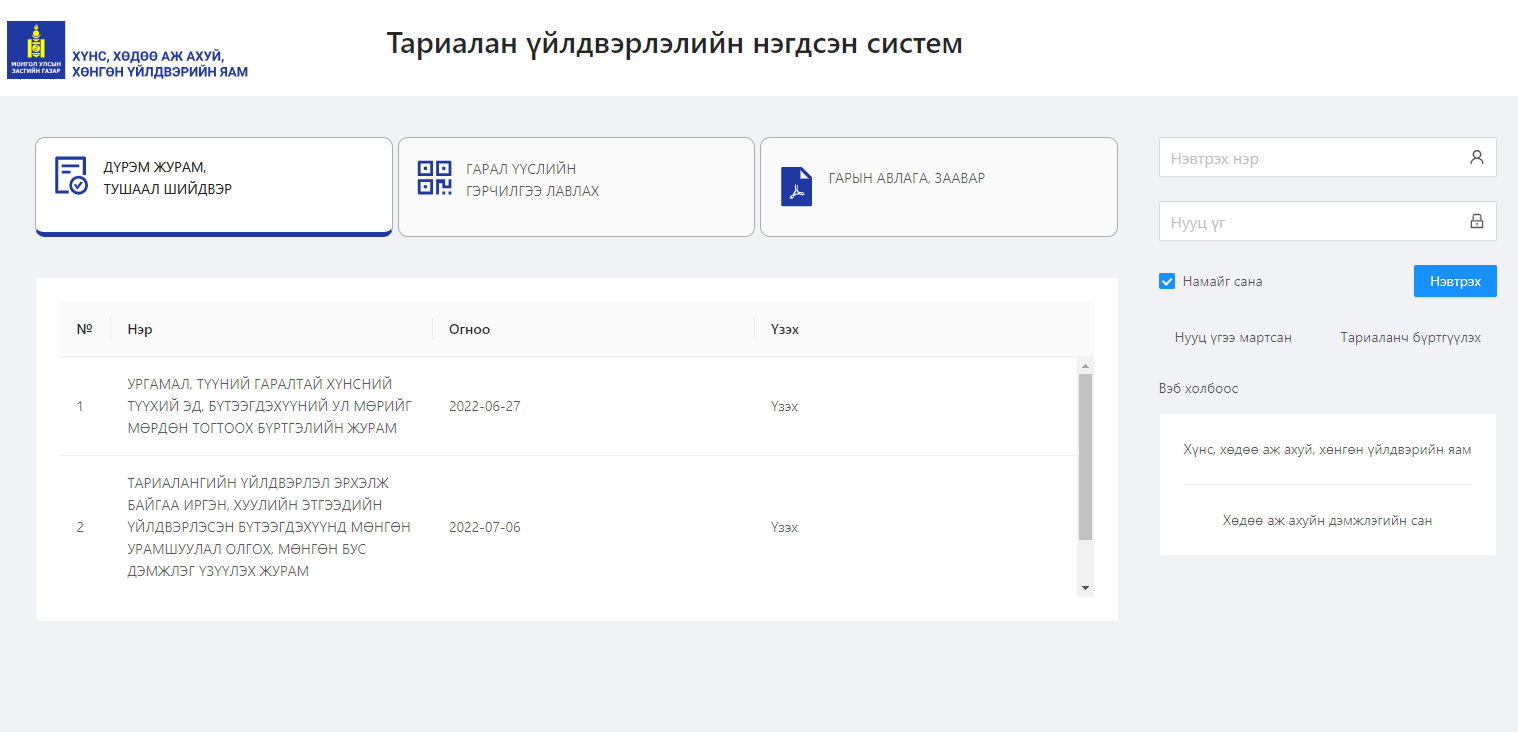Click the table scrollbar down arrow

pos(1085,588)
